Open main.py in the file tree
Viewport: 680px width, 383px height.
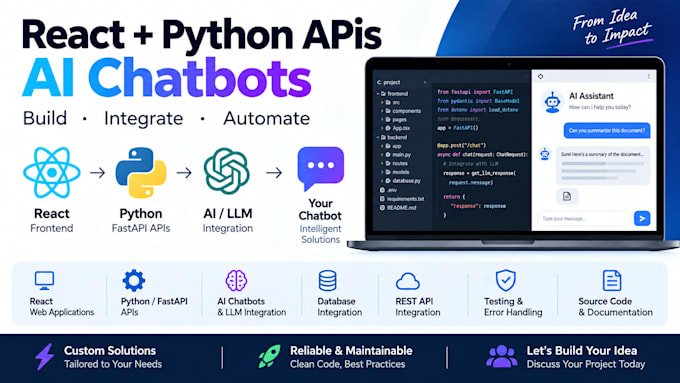(402, 155)
